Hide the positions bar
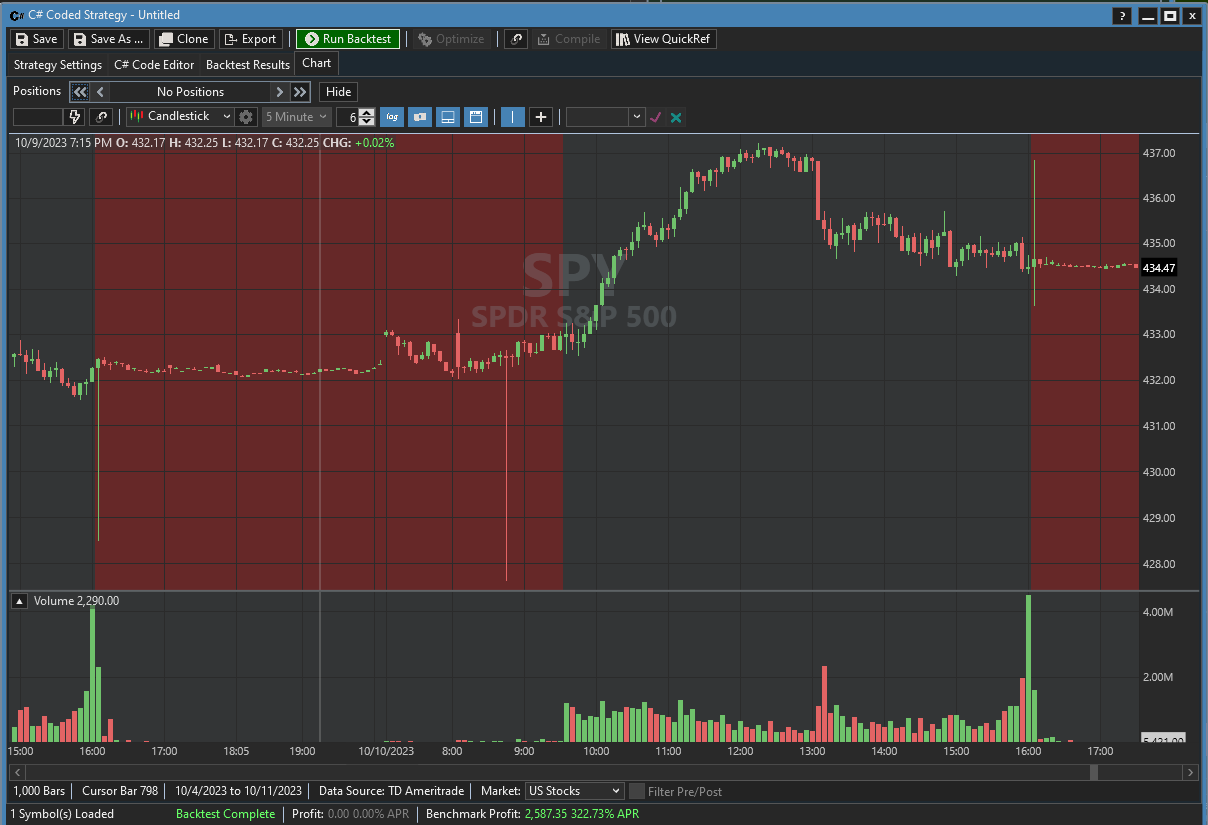This screenshot has width=1208, height=825. click(338, 92)
